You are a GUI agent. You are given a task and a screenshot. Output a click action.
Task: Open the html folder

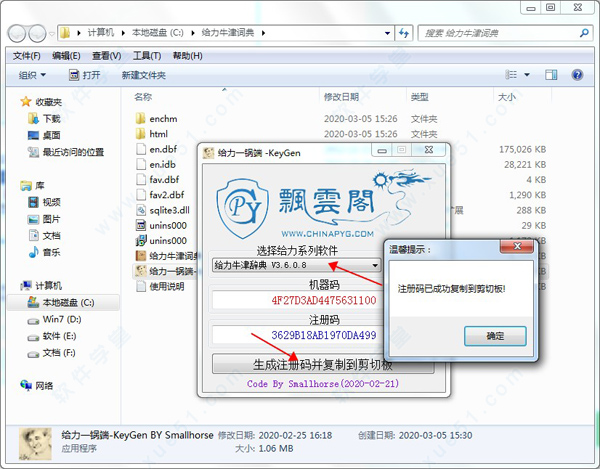pyautogui.click(x=152, y=134)
